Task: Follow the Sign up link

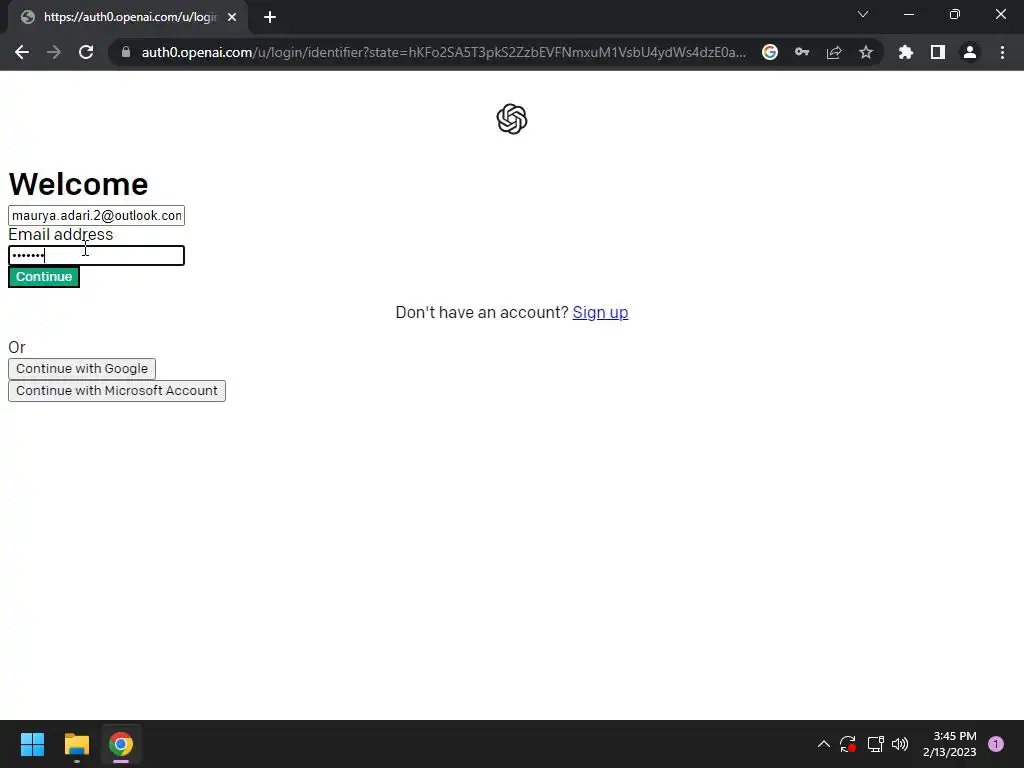Action: [600, 313]
